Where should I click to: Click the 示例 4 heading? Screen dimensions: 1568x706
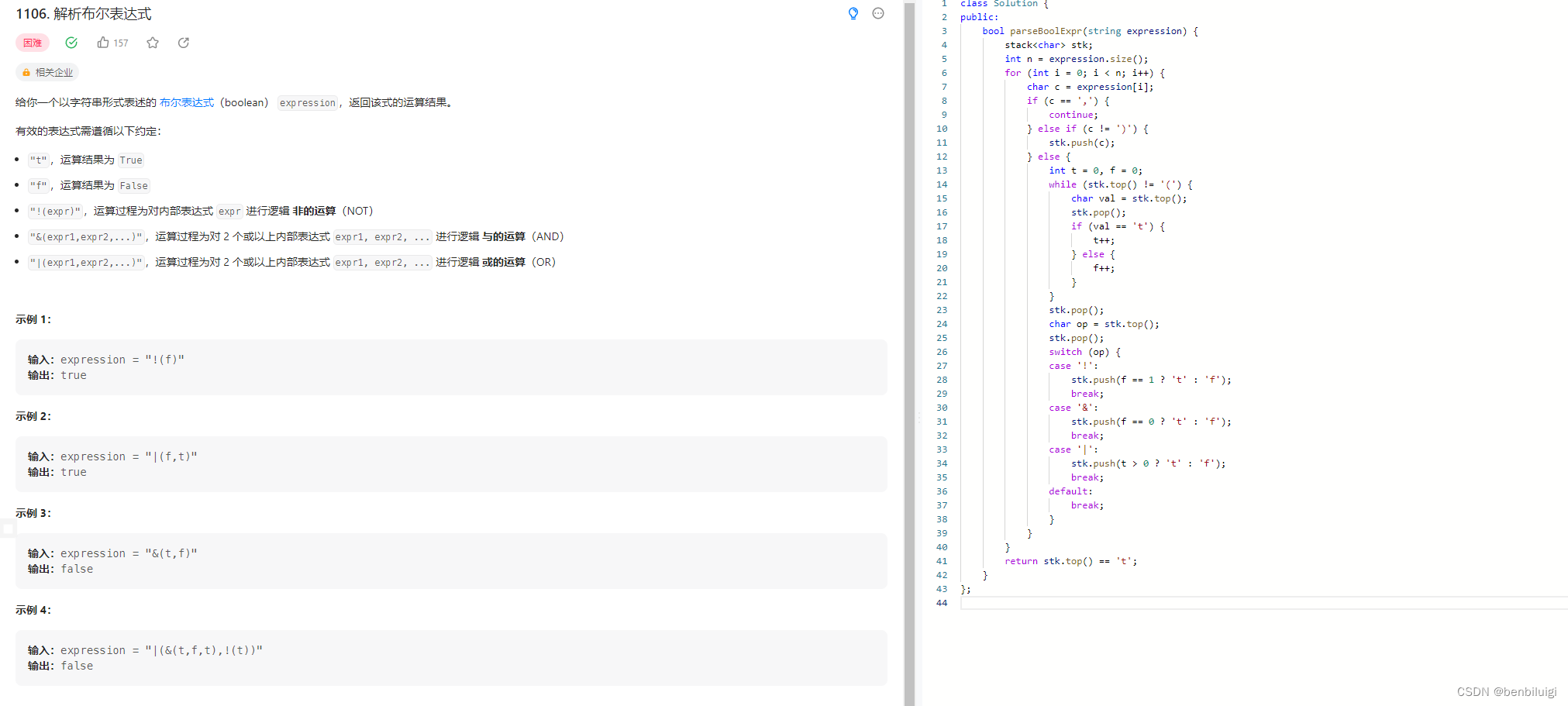(x=33, y=610)
